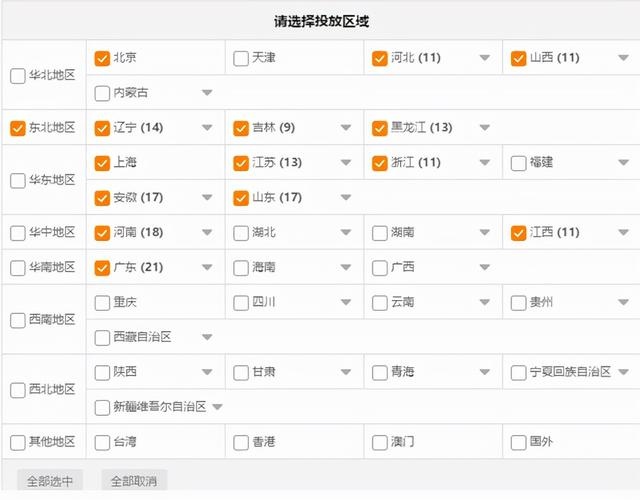Check the 宁夏回族自治区 checkbox
Image resolution: width=640 pixels, height=500 pixels.
tap(518, 373)
